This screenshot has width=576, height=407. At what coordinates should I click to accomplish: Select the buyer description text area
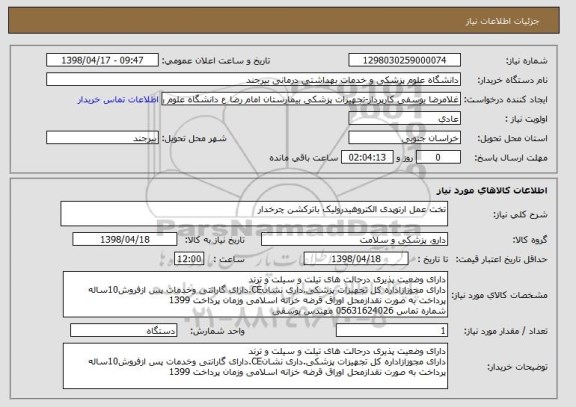pos(255,366)
